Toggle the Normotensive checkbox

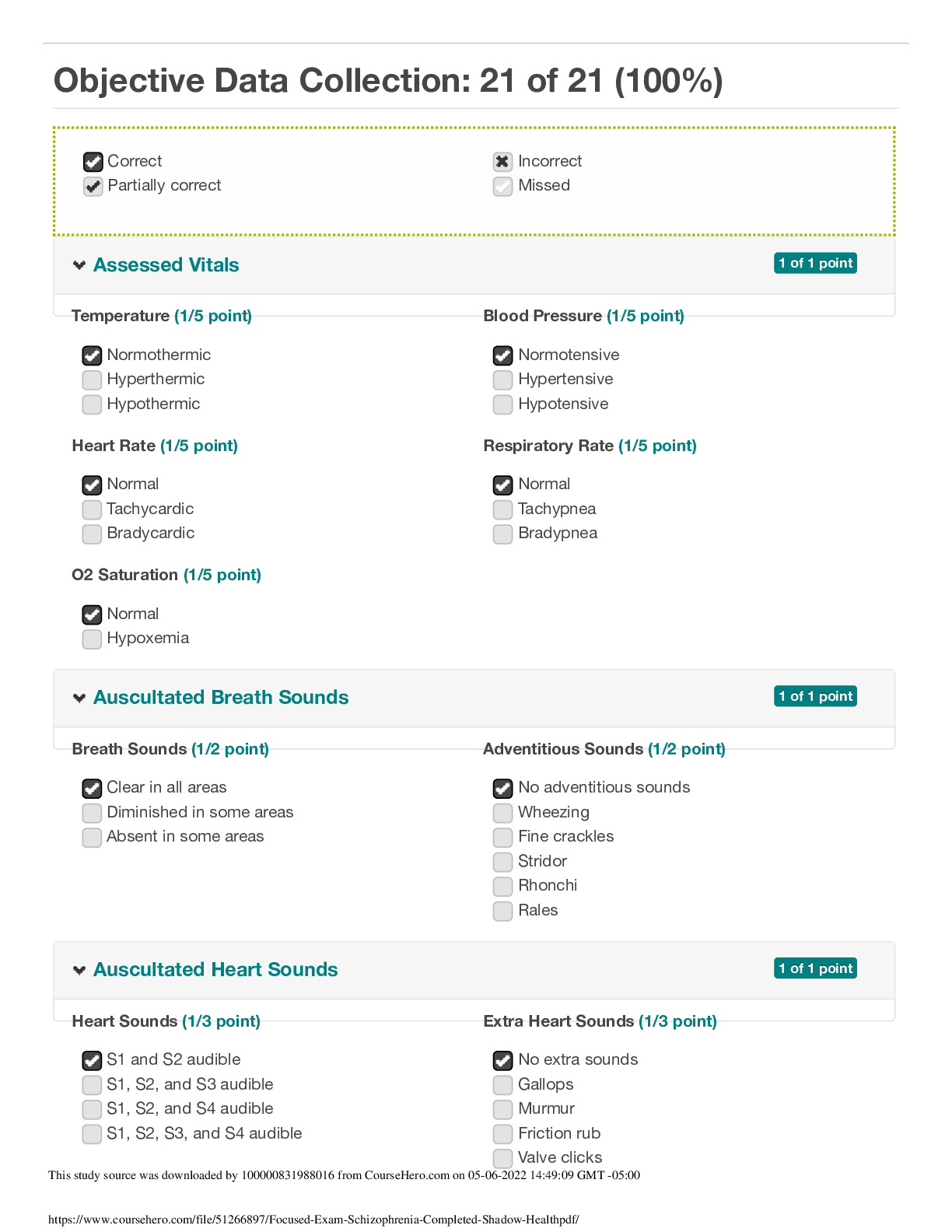[503, 355]
